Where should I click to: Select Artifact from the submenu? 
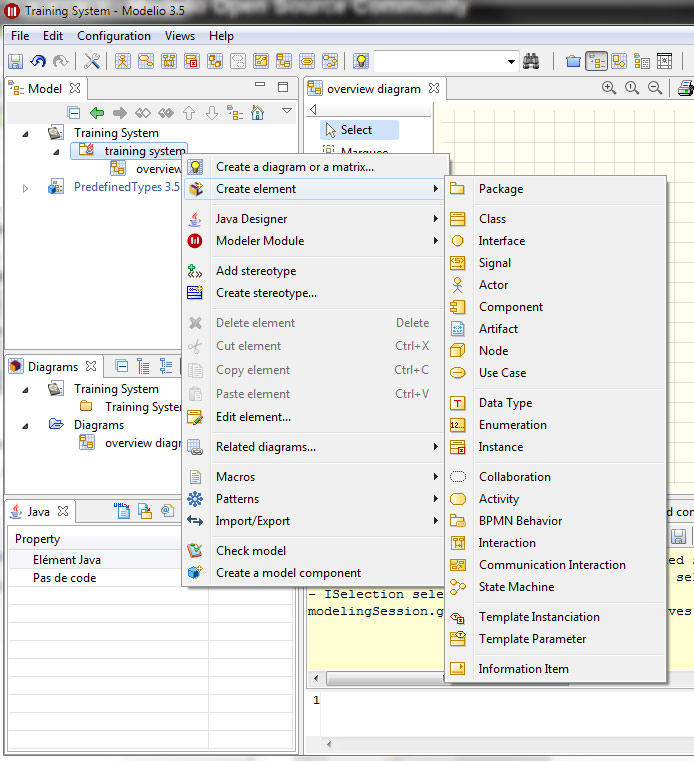pyautogui.click(x=556, y=329)
